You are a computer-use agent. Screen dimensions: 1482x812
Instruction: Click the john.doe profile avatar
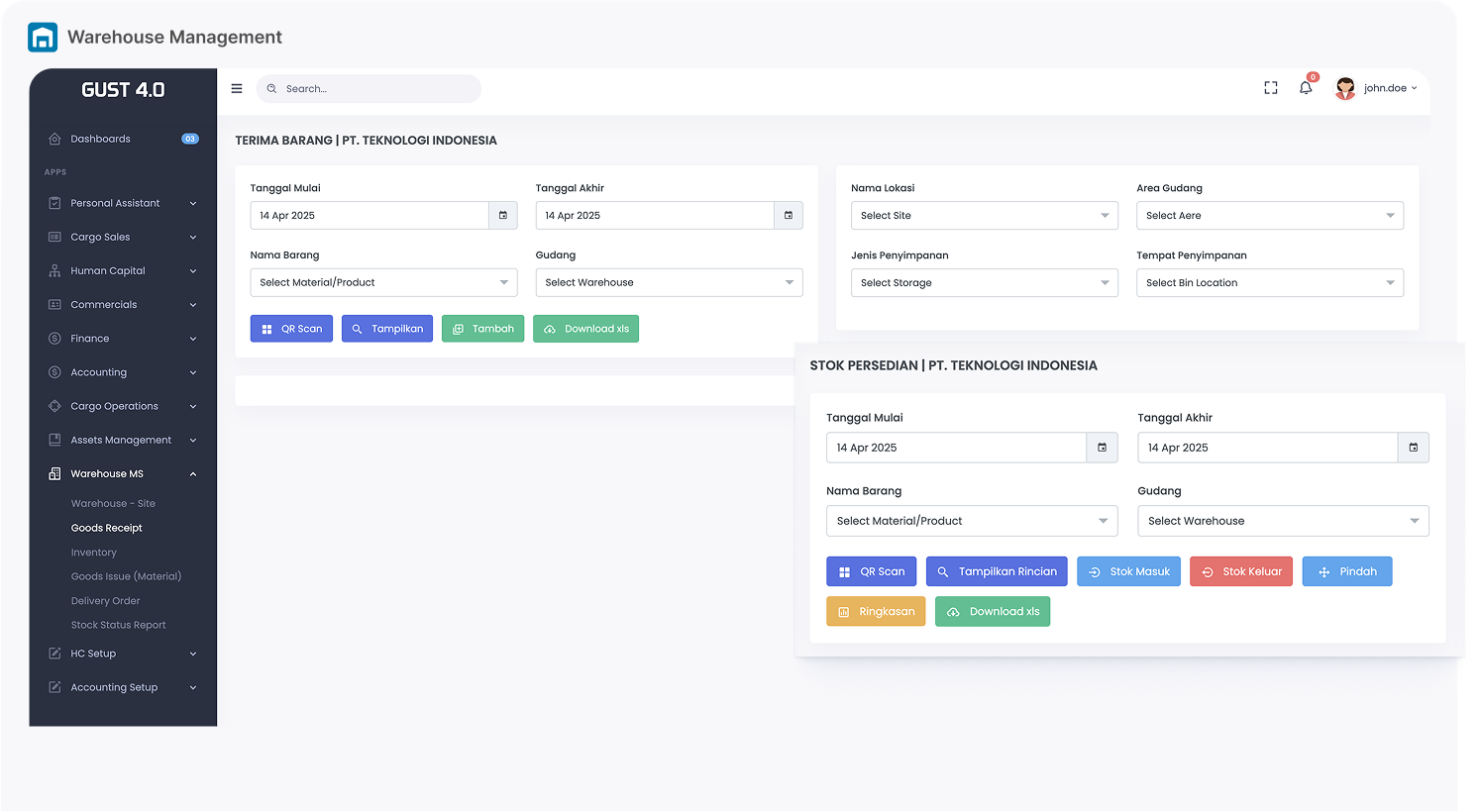pyautogui.click(x=1344, y=88)
